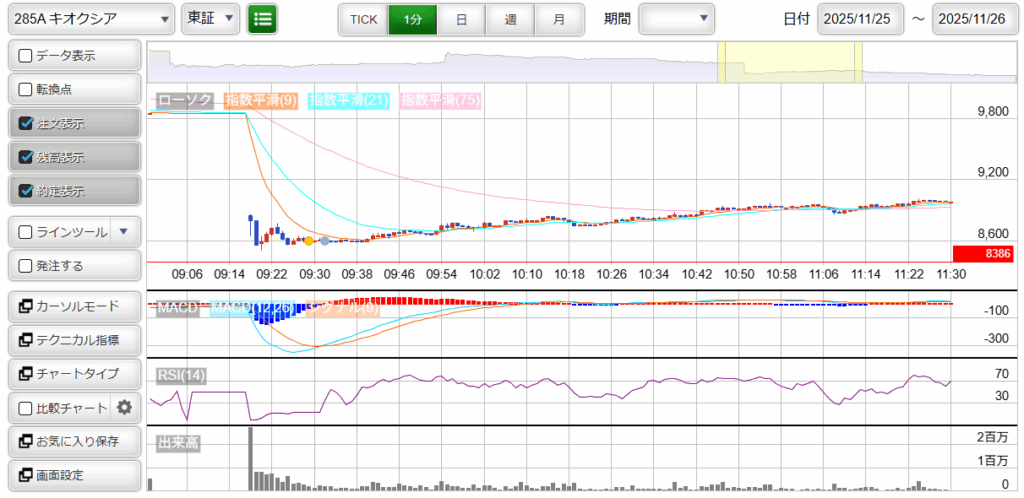Click the green list icon button
Viewport: 1024px width, 498px height.
(x=264, y=18)
